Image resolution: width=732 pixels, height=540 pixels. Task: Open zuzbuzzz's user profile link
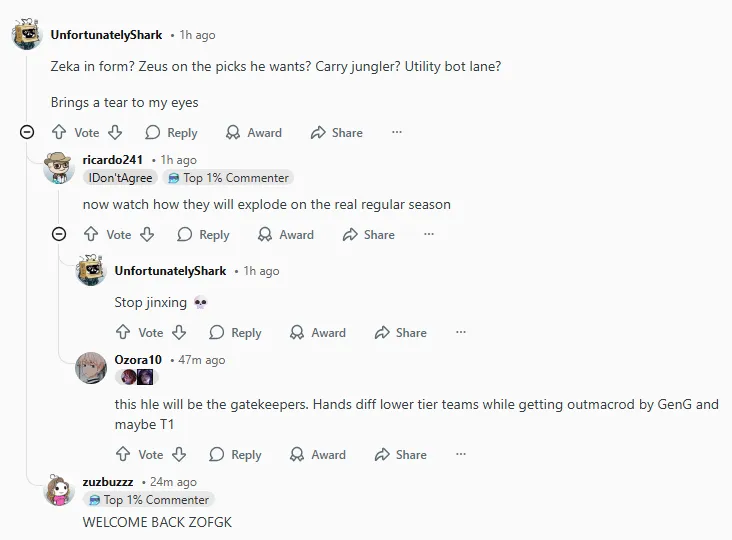pyautogui.click(x=108, y=481)
